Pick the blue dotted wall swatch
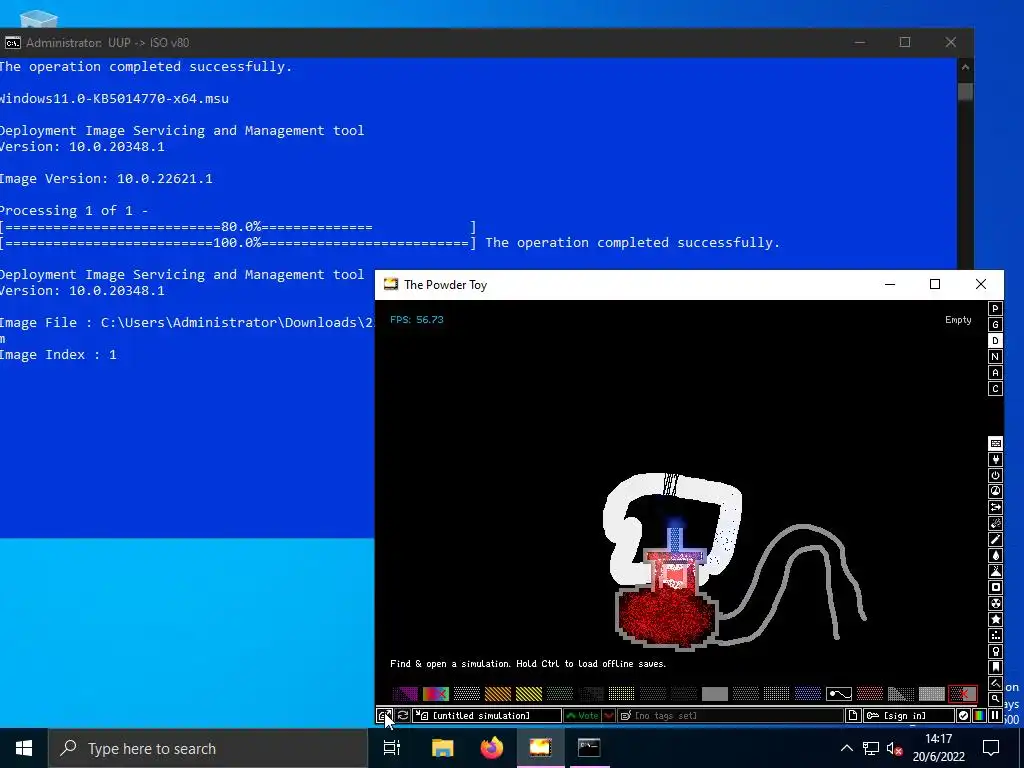 (808, 694)
